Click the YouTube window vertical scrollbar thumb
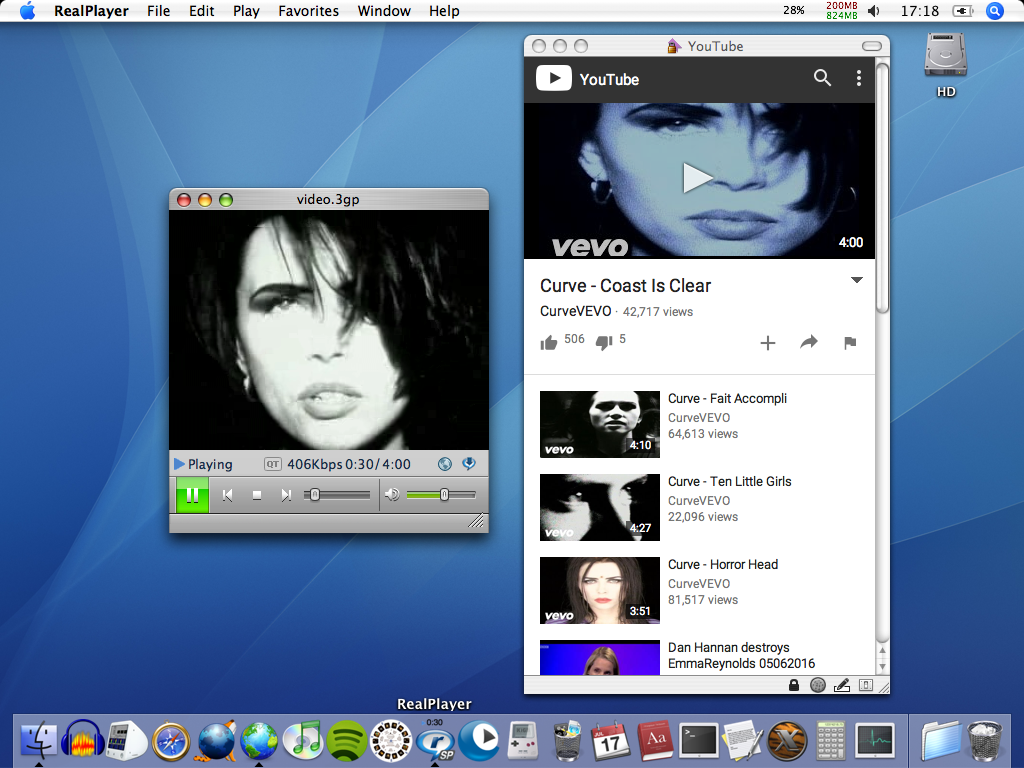1024x768 pixels. [x=882, y=188]
